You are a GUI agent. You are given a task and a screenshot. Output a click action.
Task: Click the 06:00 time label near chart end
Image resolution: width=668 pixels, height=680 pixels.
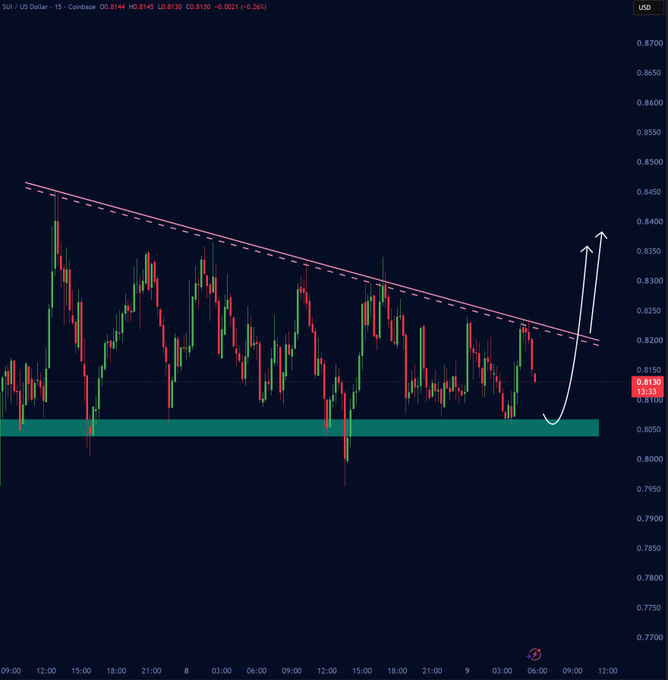537,671
